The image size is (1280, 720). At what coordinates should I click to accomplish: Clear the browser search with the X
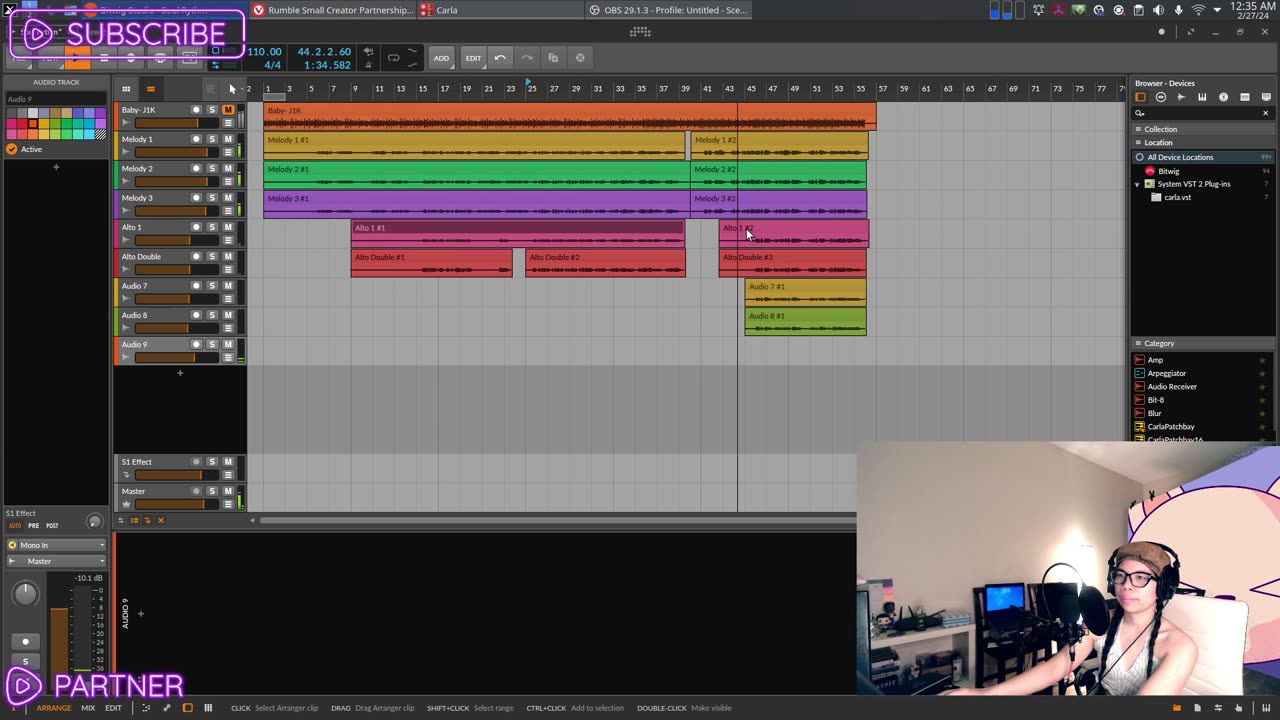(1265, 113)
